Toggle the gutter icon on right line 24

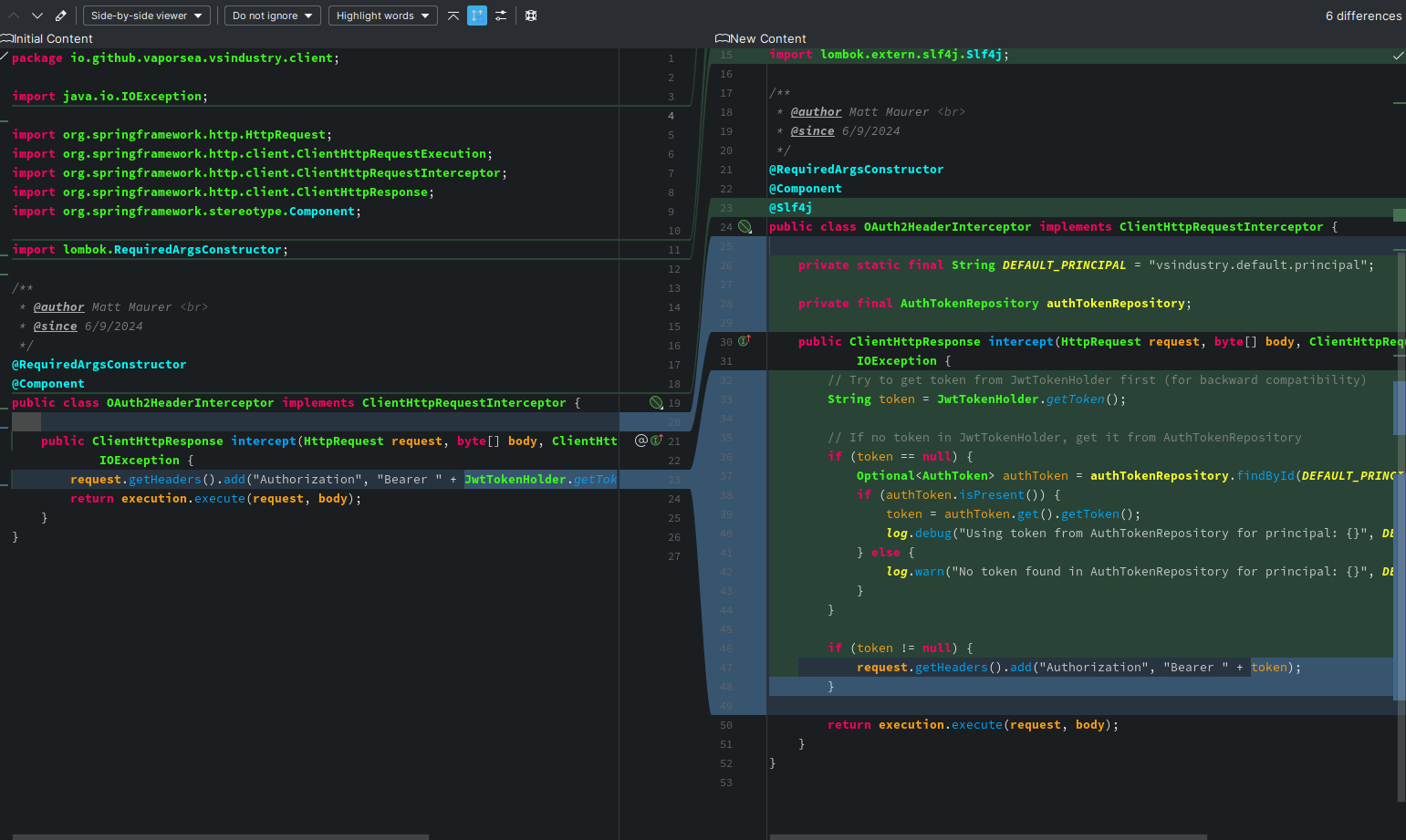point(745,226)
